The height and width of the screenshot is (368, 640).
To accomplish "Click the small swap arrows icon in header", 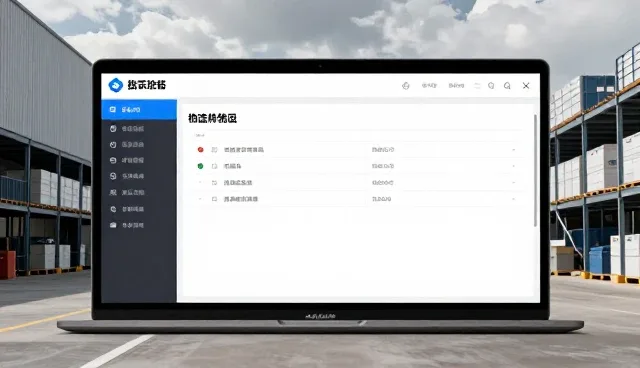I will (x=477, y=86).
